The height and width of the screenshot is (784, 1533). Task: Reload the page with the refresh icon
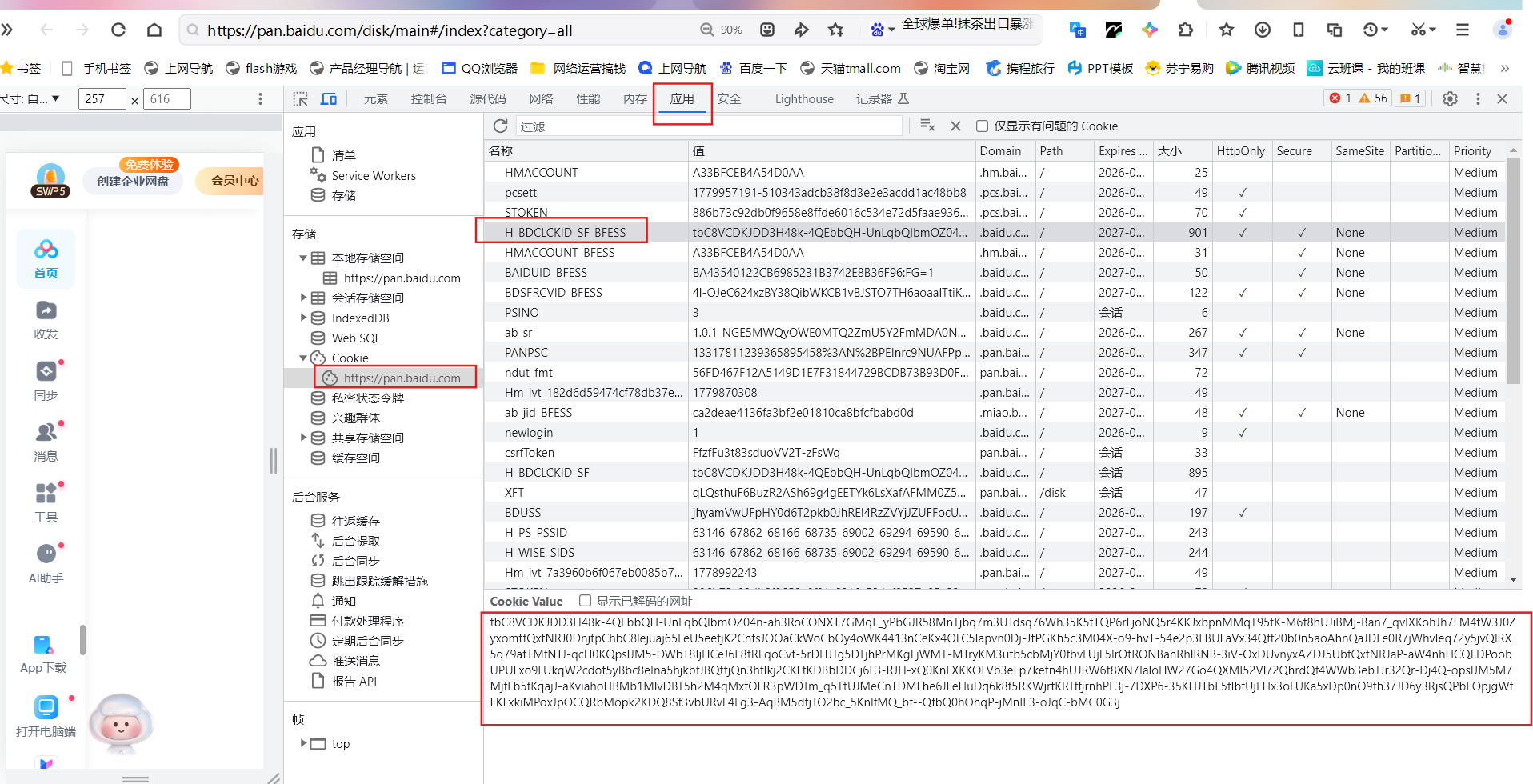tap(118, 30)
